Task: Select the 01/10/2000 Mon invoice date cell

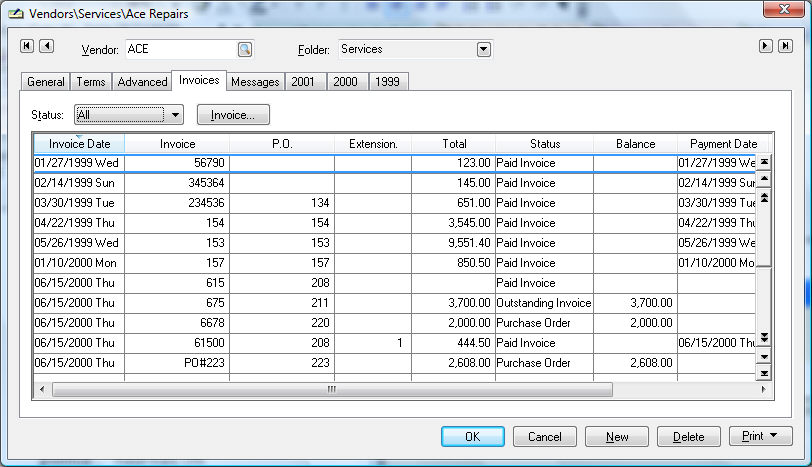Action: (79, 263)
